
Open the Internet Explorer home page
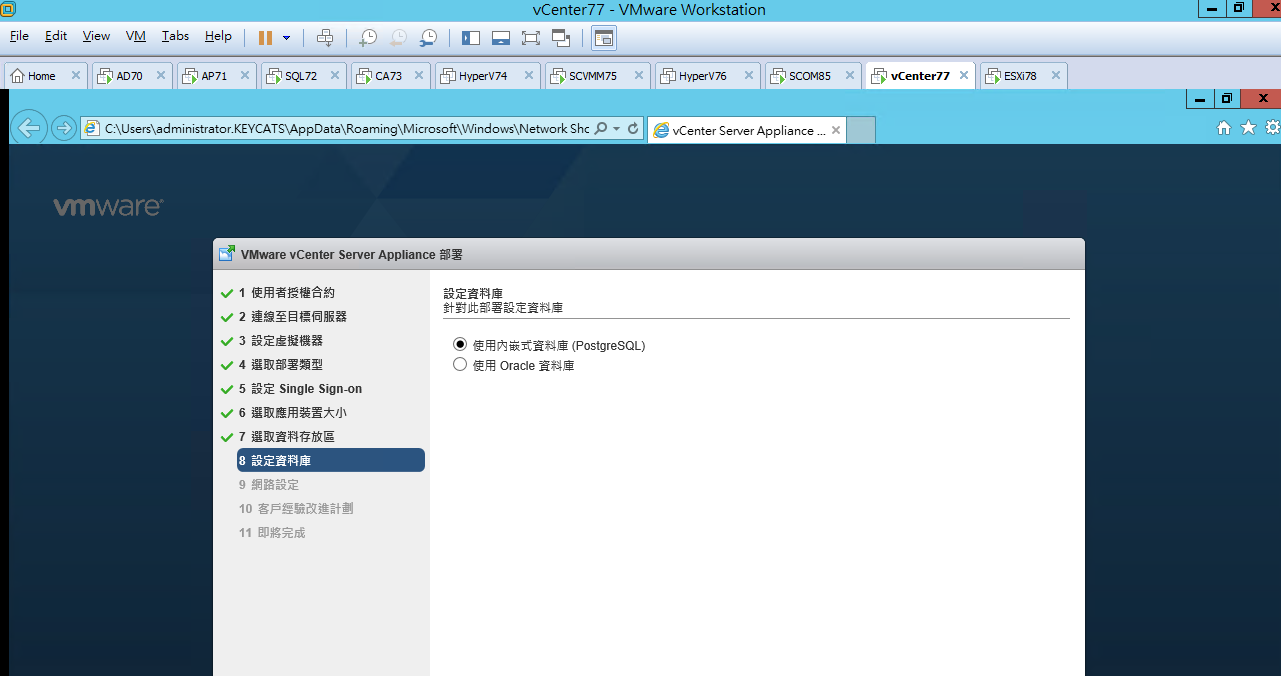pos(1224,128)
